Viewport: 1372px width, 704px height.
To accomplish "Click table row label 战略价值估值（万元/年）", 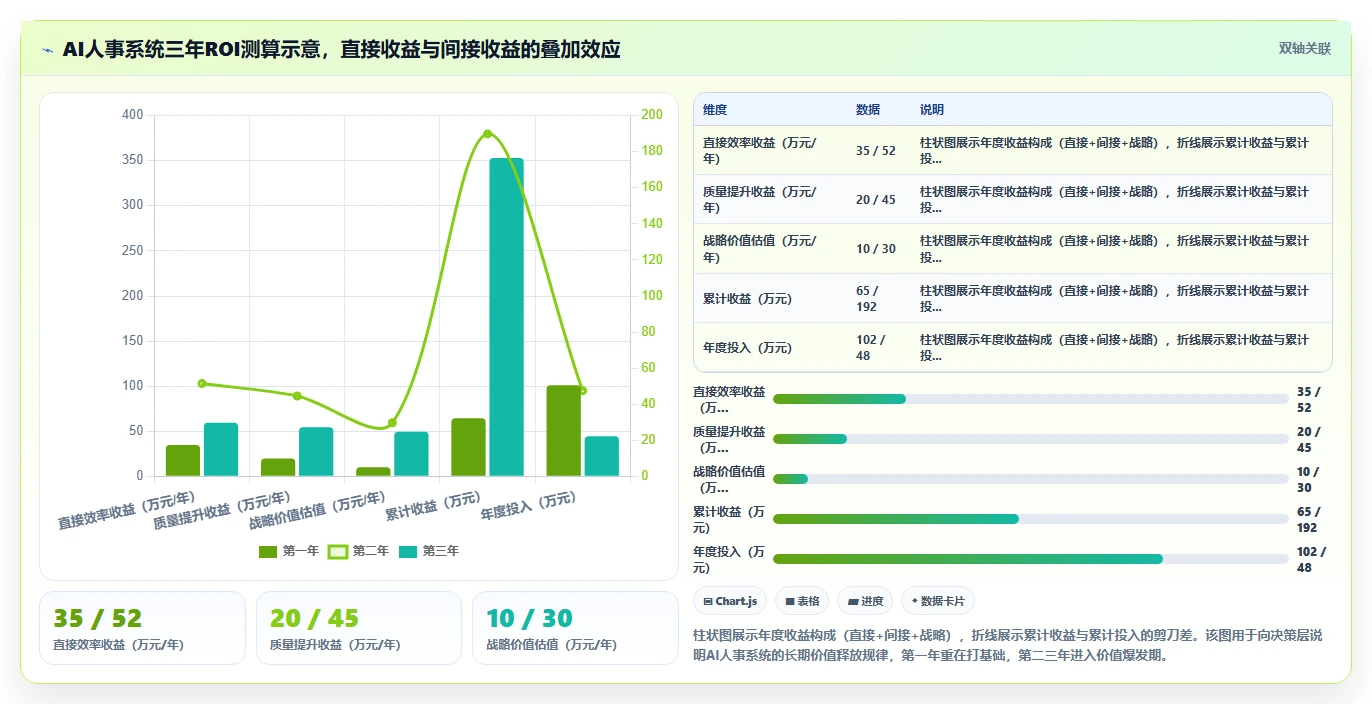I will point(760,249).
